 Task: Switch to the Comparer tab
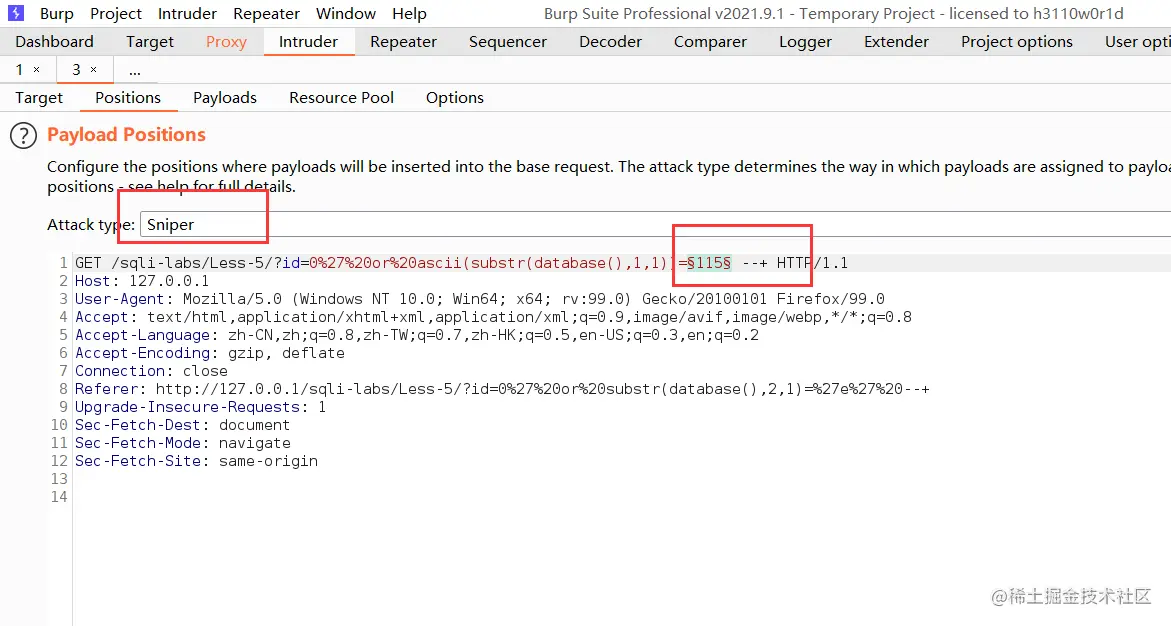[x=710, y=42]
